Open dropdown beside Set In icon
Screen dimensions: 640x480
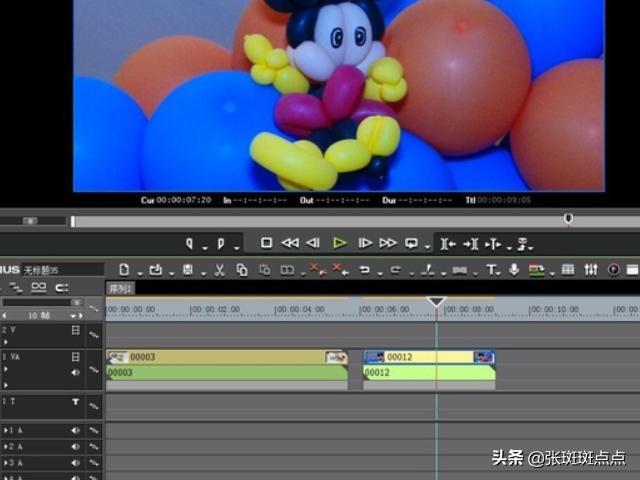click(205, 247)
